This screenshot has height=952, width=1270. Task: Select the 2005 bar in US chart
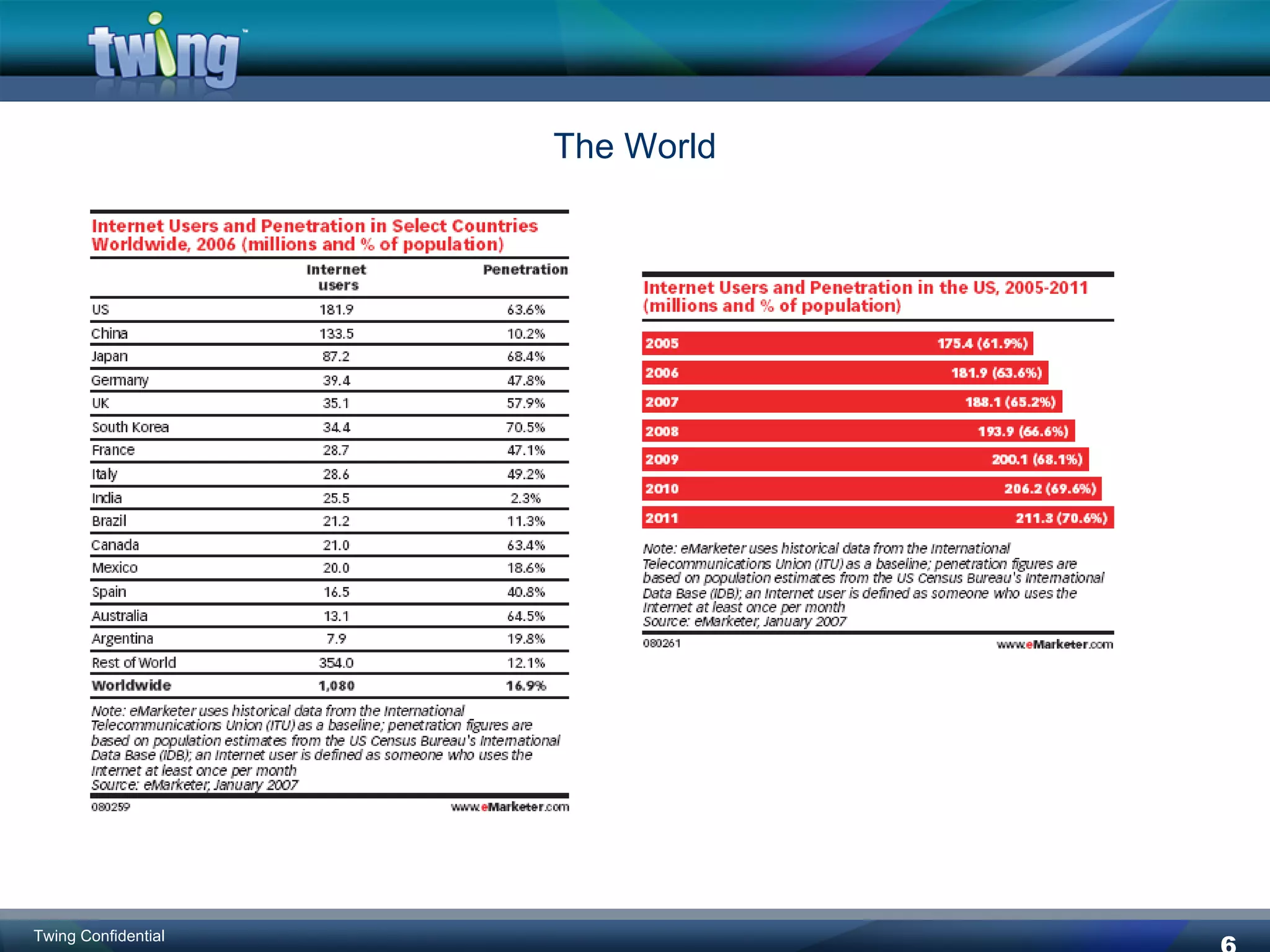click(837, 343)
